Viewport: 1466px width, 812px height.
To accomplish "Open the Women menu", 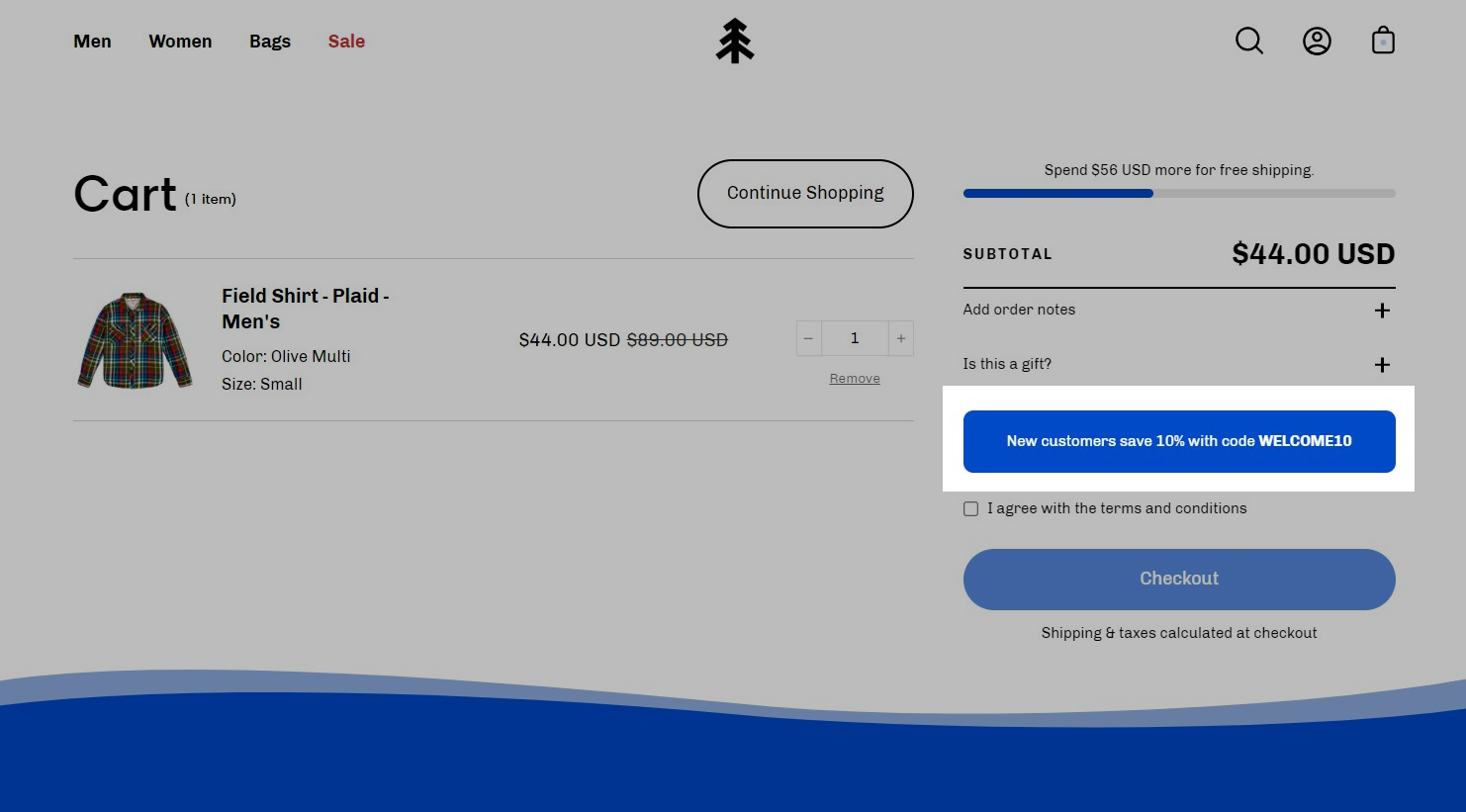I will click(x=180, y=42).
